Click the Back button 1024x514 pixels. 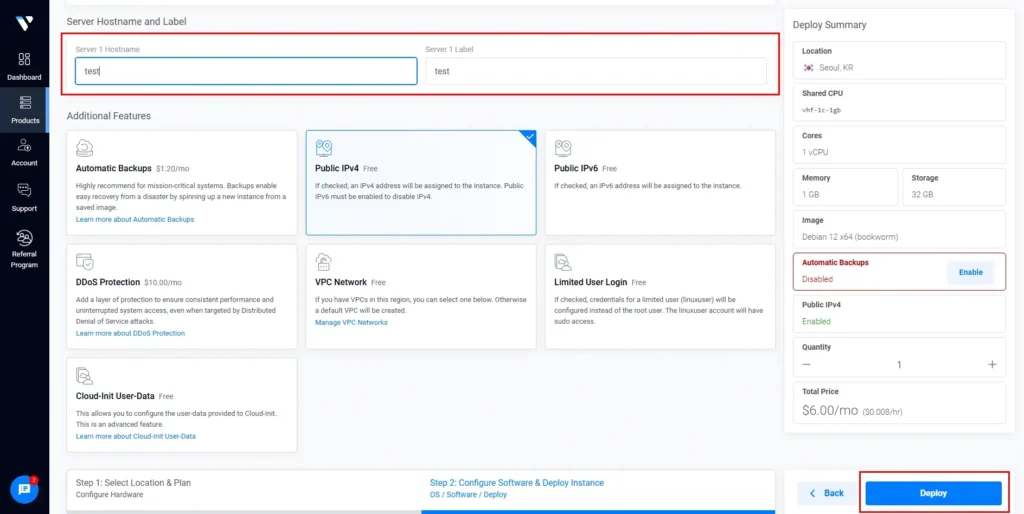pos(827,493)
